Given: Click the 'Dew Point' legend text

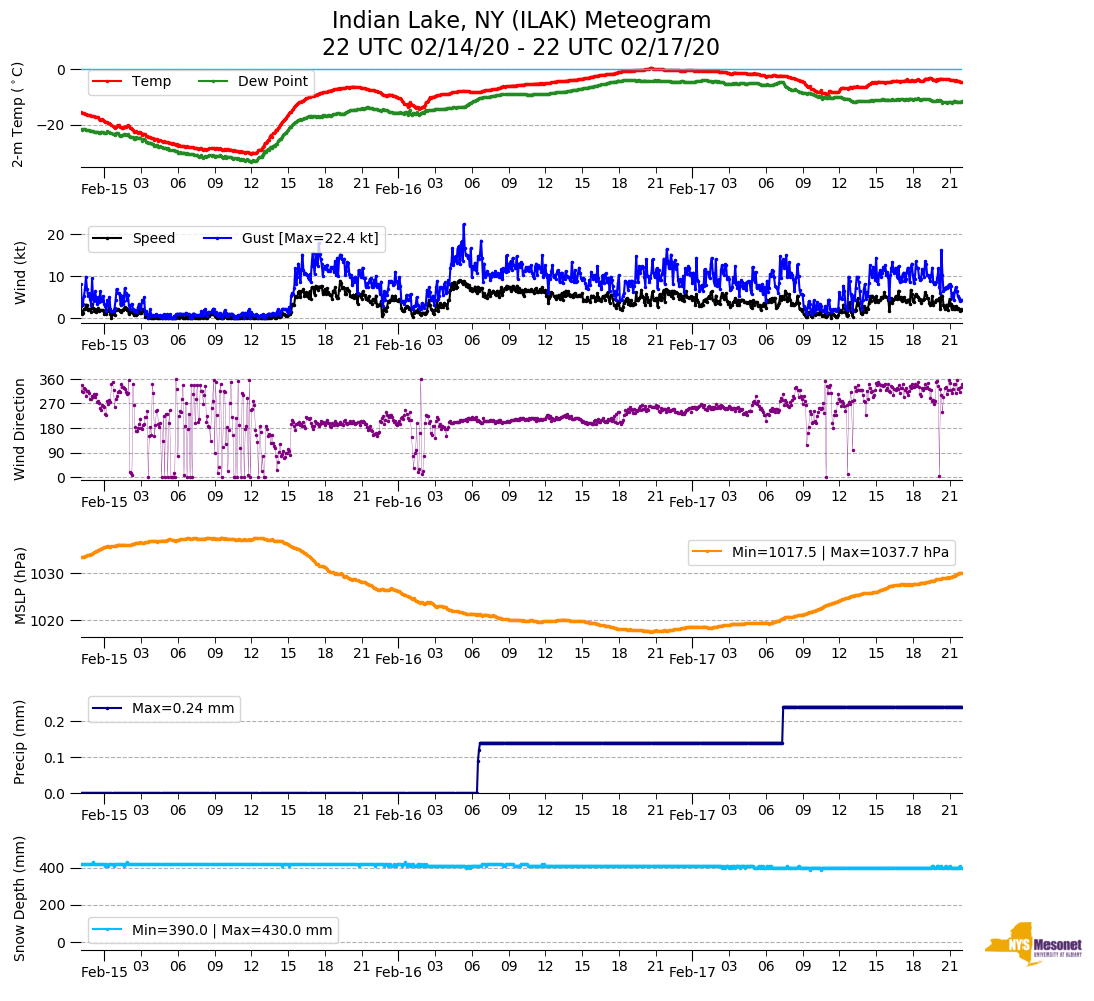Looking at the screenshot, I should (x=272, y=82).
